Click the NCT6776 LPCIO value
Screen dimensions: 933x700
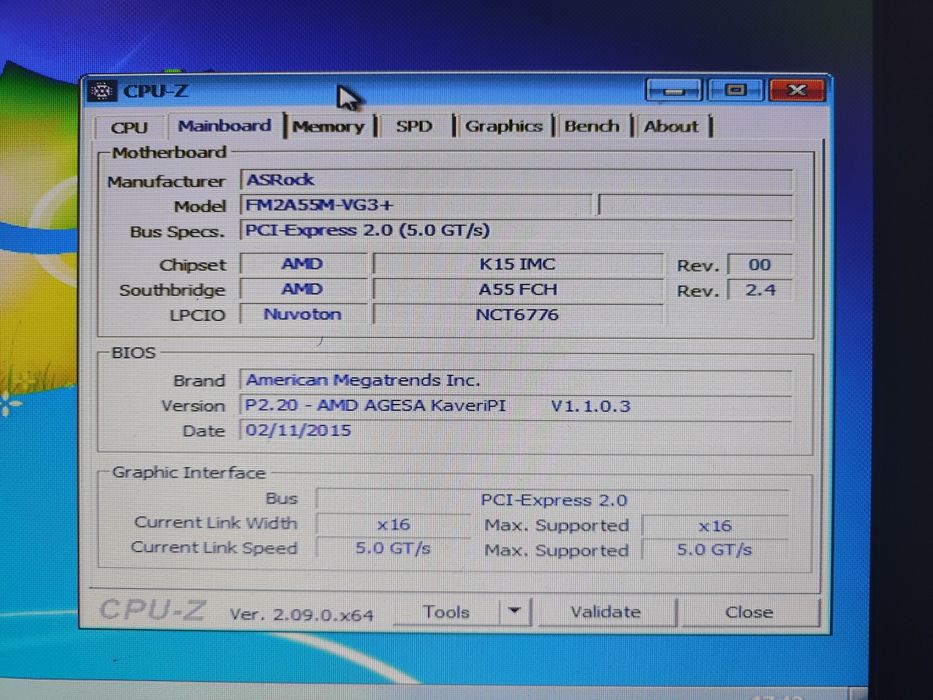(518, 314)
